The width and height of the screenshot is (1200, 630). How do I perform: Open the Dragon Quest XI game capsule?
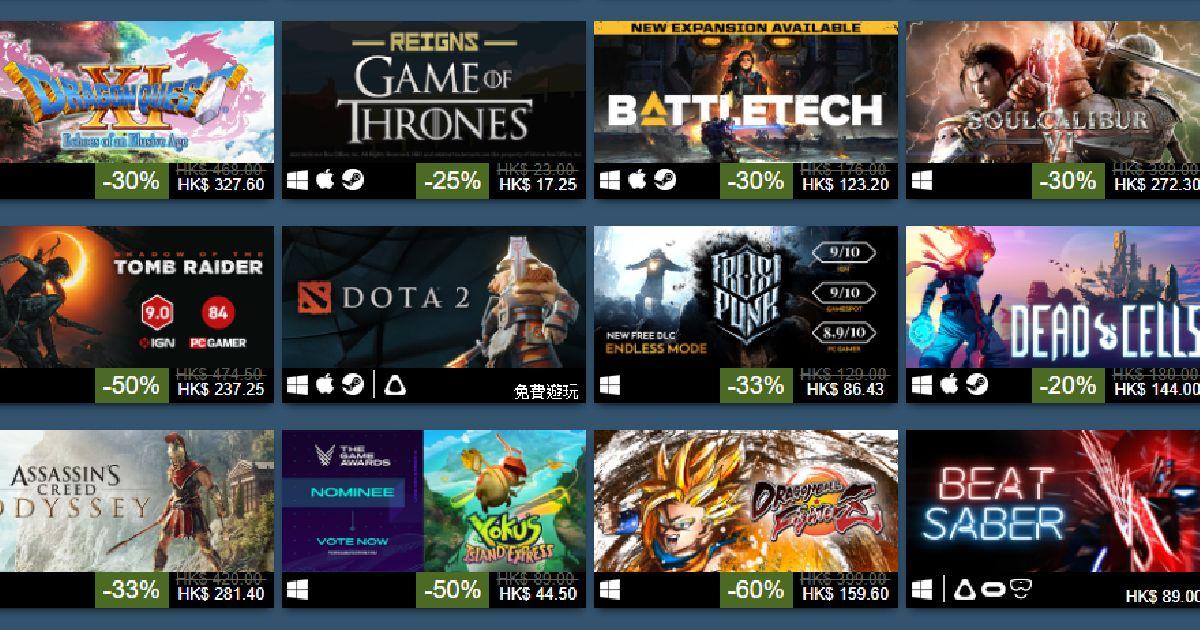136,92
